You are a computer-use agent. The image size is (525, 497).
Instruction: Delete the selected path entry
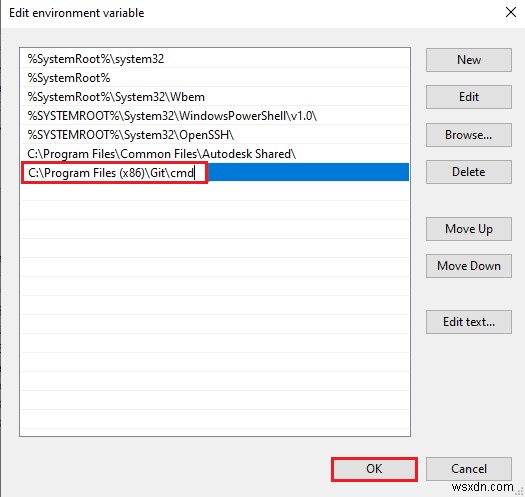point(468,172)
